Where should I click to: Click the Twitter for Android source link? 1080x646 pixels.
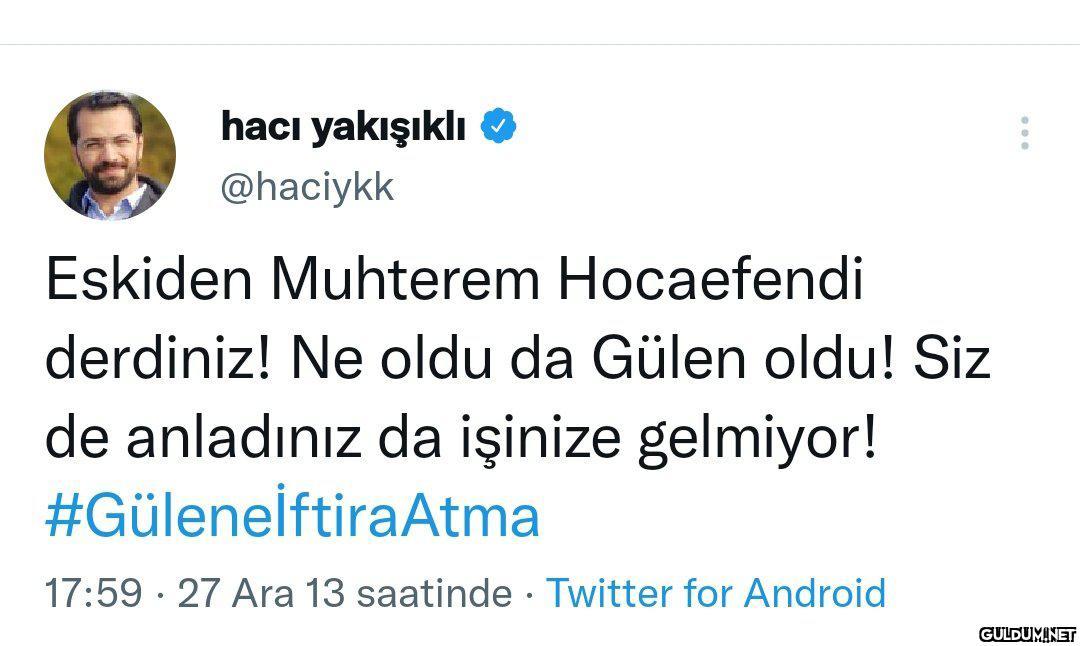715,593
